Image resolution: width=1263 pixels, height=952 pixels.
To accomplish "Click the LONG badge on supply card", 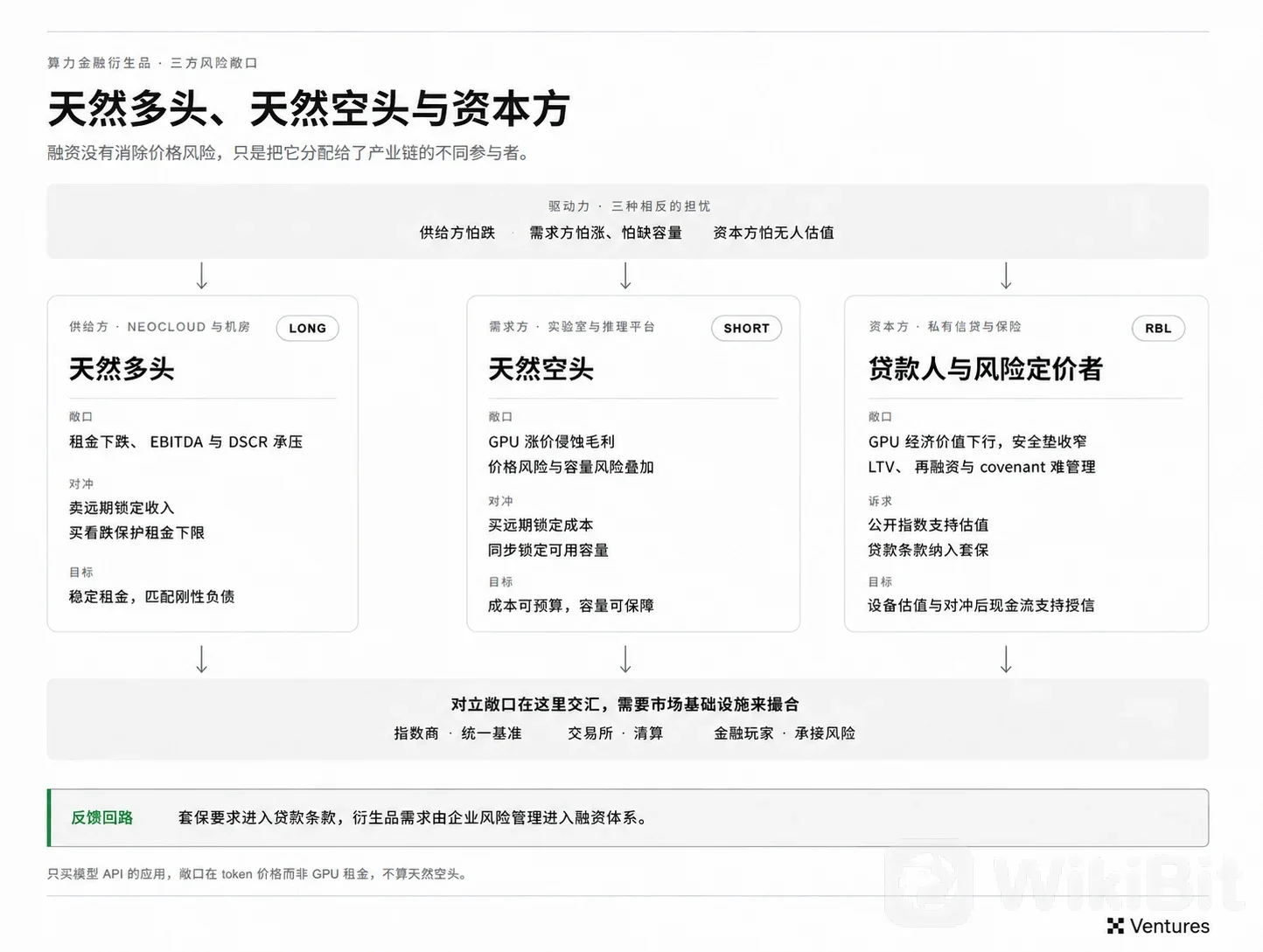I will pos(307,328).
